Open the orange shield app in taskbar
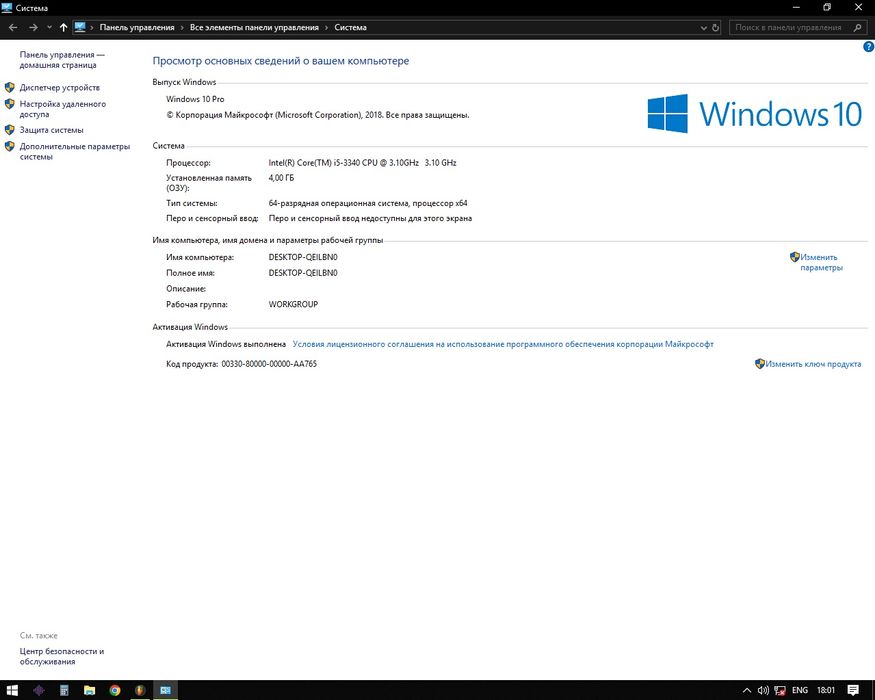The image size is (875, 700). click(140, 690)
